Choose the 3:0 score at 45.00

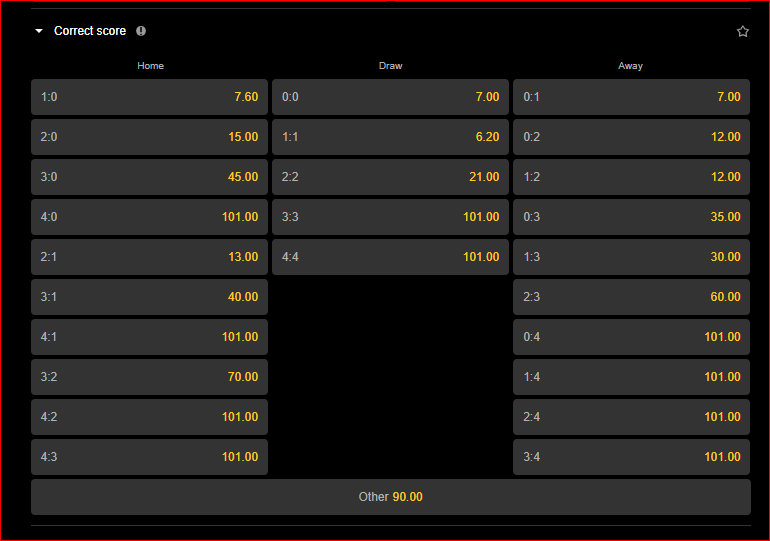[x=149, y=177]
